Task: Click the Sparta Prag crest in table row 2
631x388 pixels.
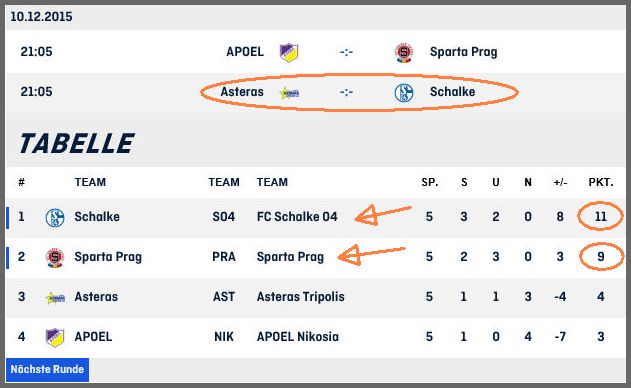Action: (x=55, y=258)
